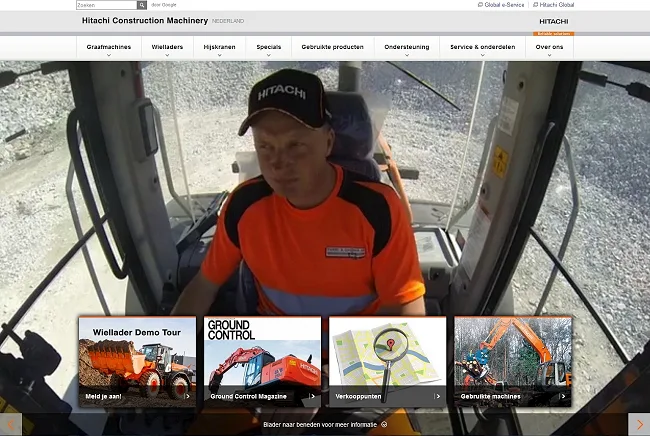Click the next slide arrow
Image resolution: width=650 pixels, height=436 pixels.
click(x=638, y=425)
